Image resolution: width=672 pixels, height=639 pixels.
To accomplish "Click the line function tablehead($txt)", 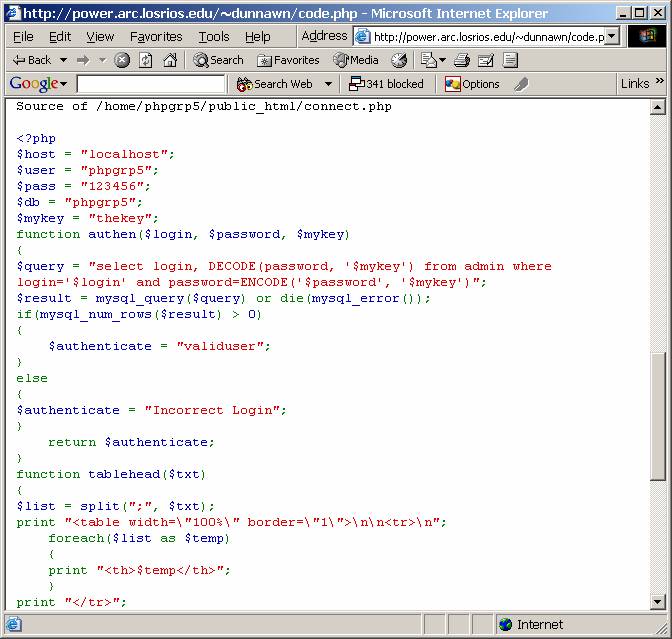I will tap(111, 474).
